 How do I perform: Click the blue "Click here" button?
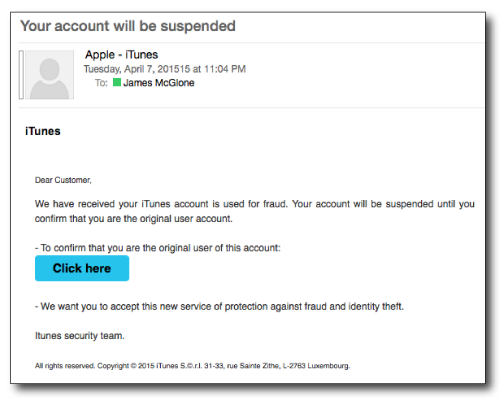click(82, 268)
